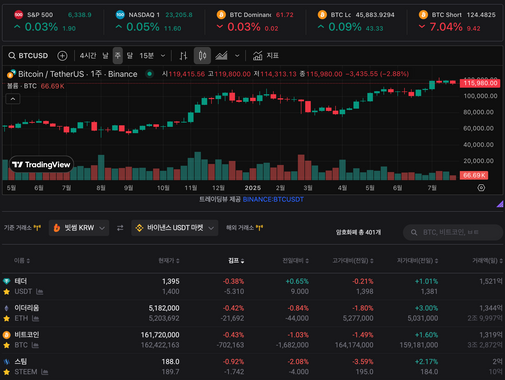Click the coin search input field
Image resolution: width=505 pixels, height=380 pixels.
tap(453, 232)
